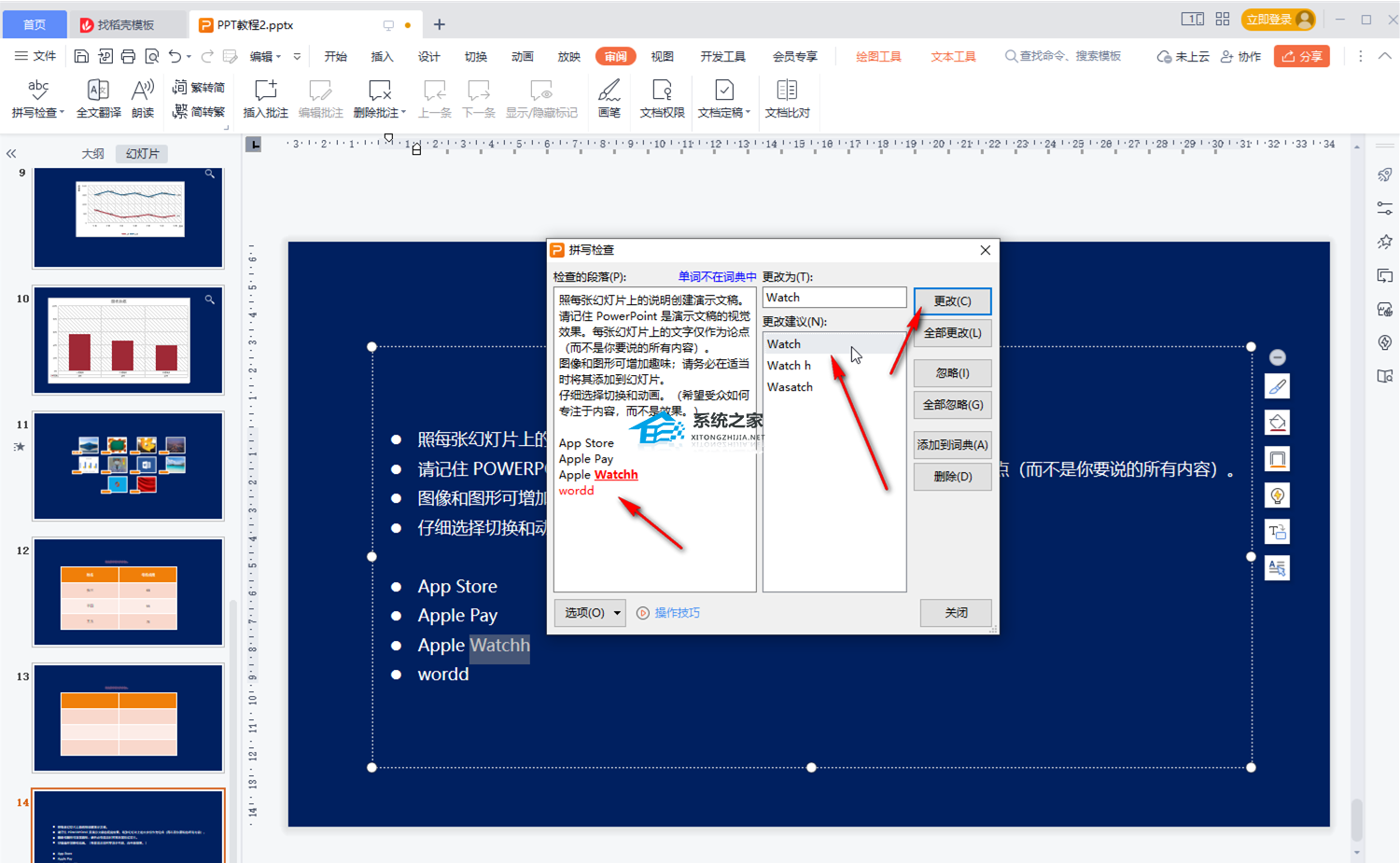
Task: Add the word to dictionary
Action: coord(952,445)
